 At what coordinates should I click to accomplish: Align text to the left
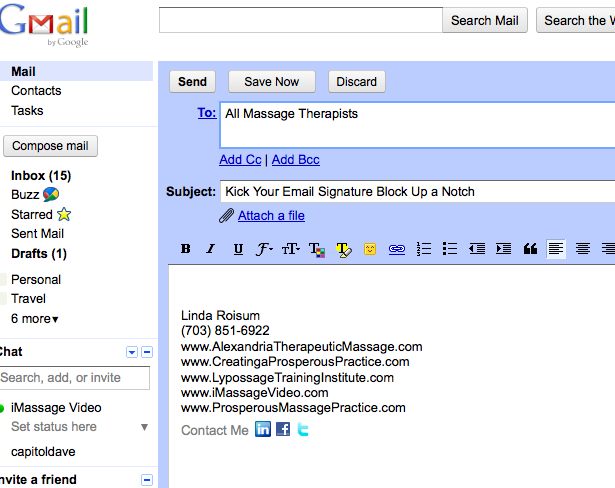(x=556, y=249)
